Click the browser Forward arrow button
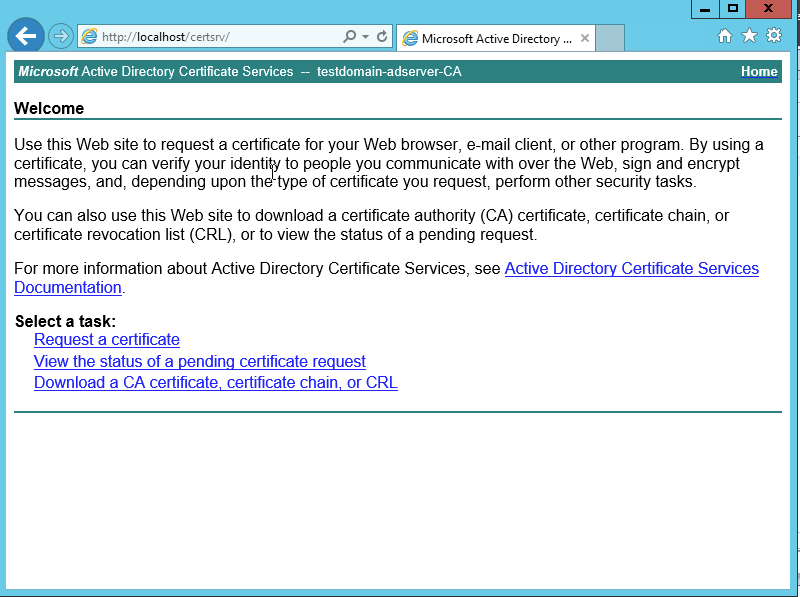The height and width of the screenshot is (597, 800). [x=61, y=36]
